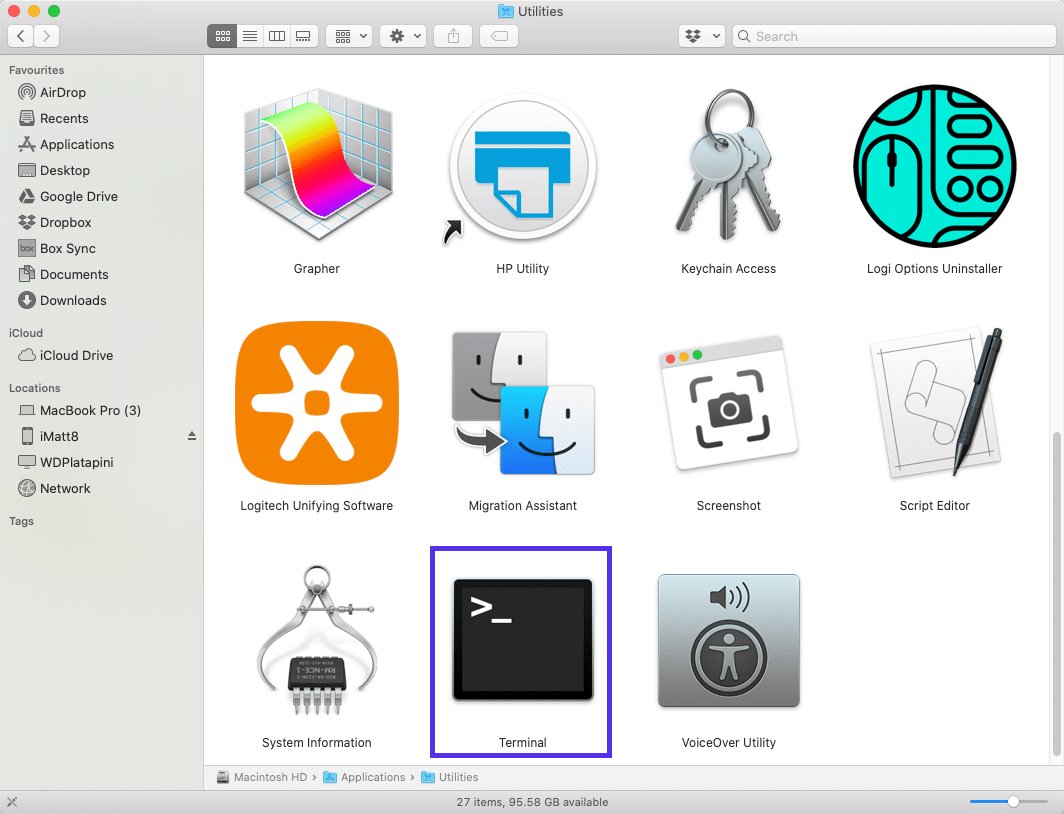The height and width of the screenshot is (814, 1064).
Task: Launch Migration Assistant
Action: point(522,403)
